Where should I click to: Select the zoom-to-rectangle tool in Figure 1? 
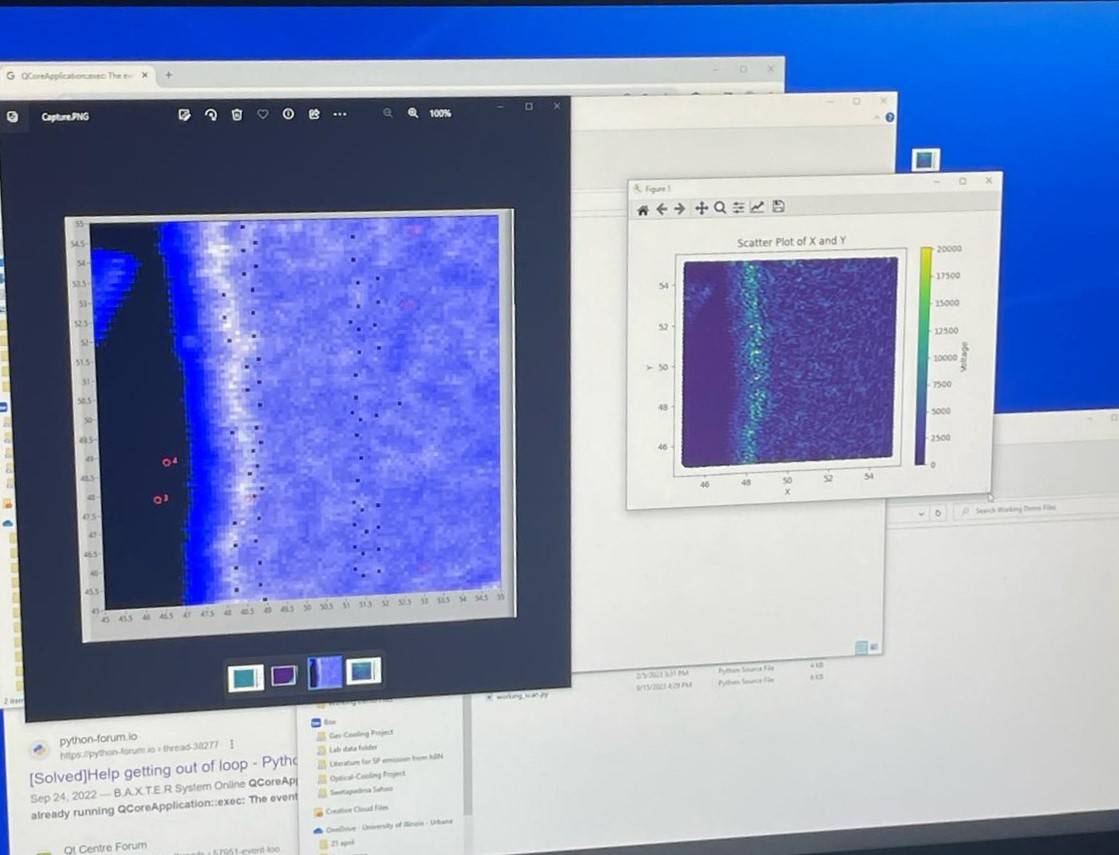720,207
